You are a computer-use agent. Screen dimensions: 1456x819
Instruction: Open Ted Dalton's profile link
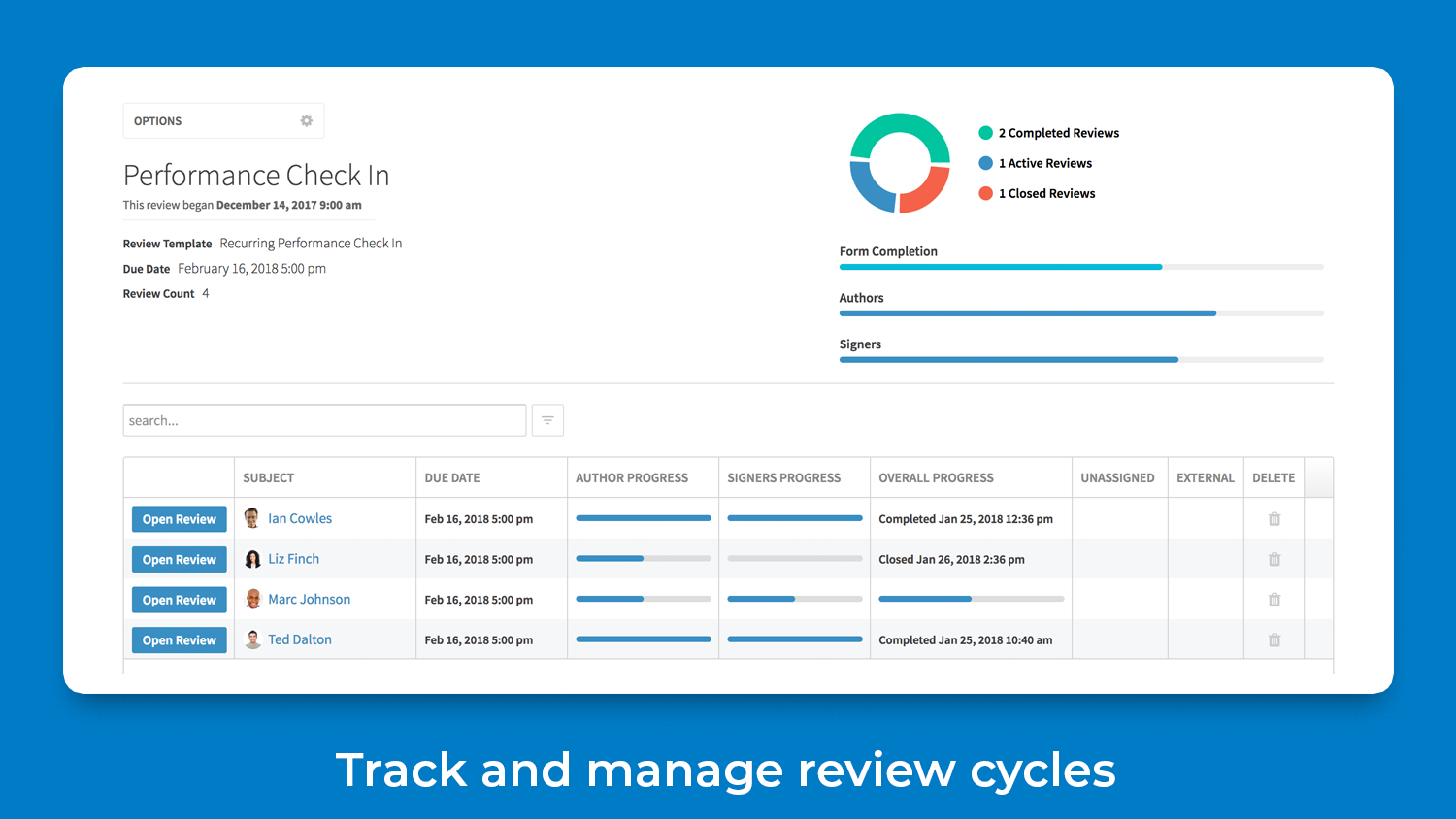[301, 639]
